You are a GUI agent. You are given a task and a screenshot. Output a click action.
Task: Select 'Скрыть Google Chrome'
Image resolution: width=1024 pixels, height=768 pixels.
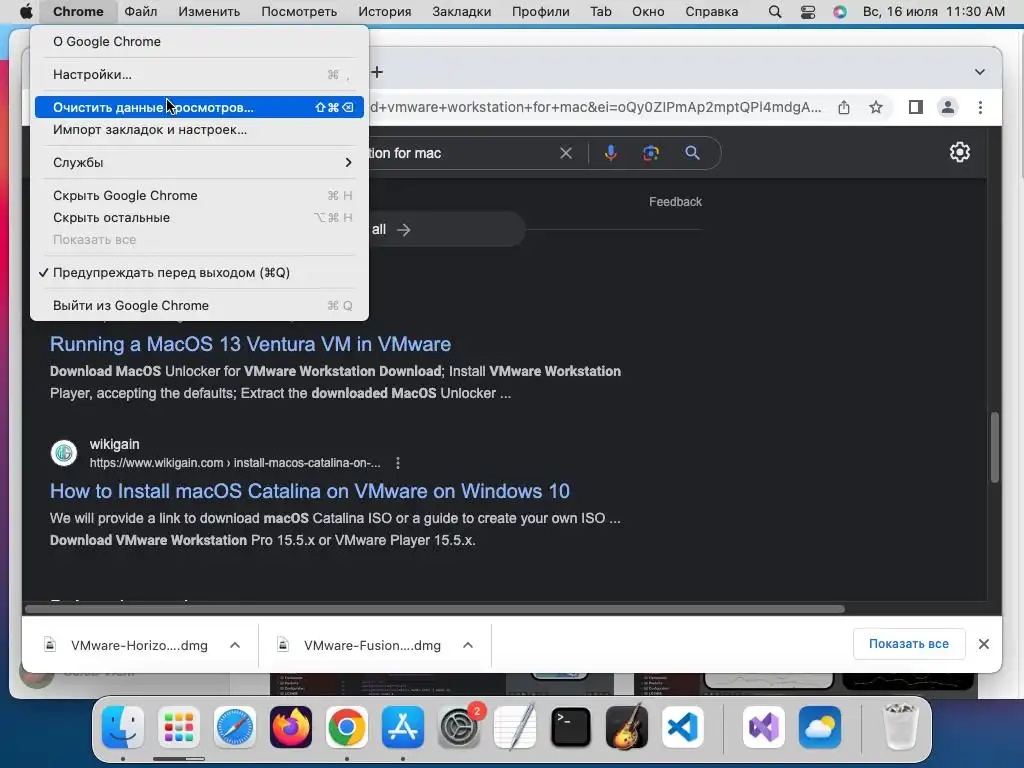point(197,195)
